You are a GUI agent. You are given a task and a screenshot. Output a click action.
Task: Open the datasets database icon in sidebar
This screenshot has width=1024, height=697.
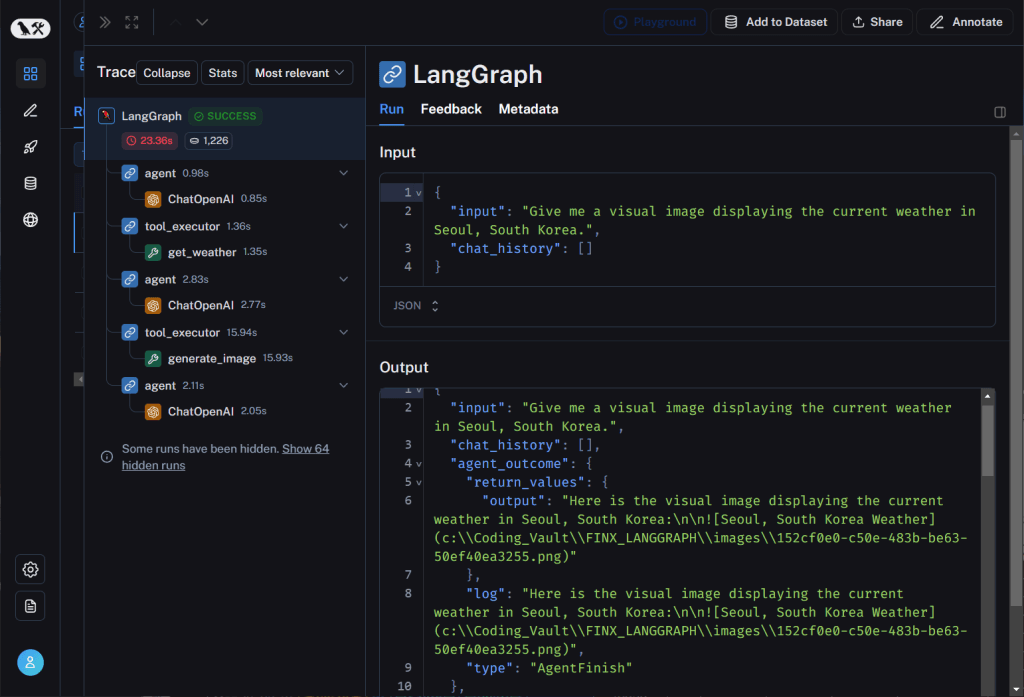(x=30, y=183)
